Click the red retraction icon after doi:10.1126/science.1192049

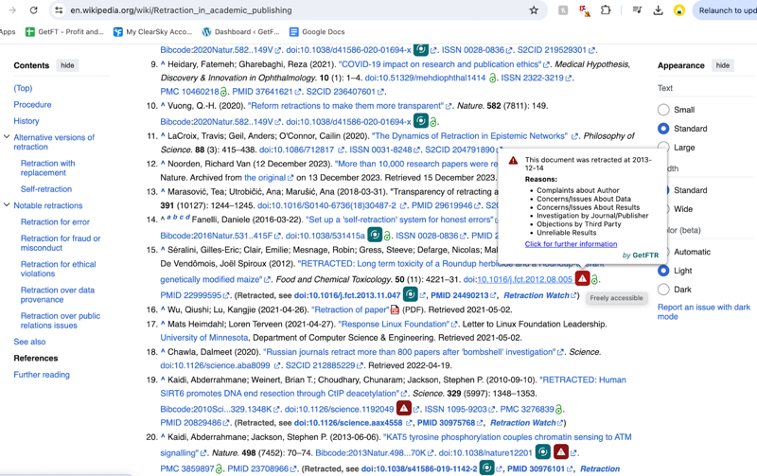pyautogui.click(x=404, y=408)
